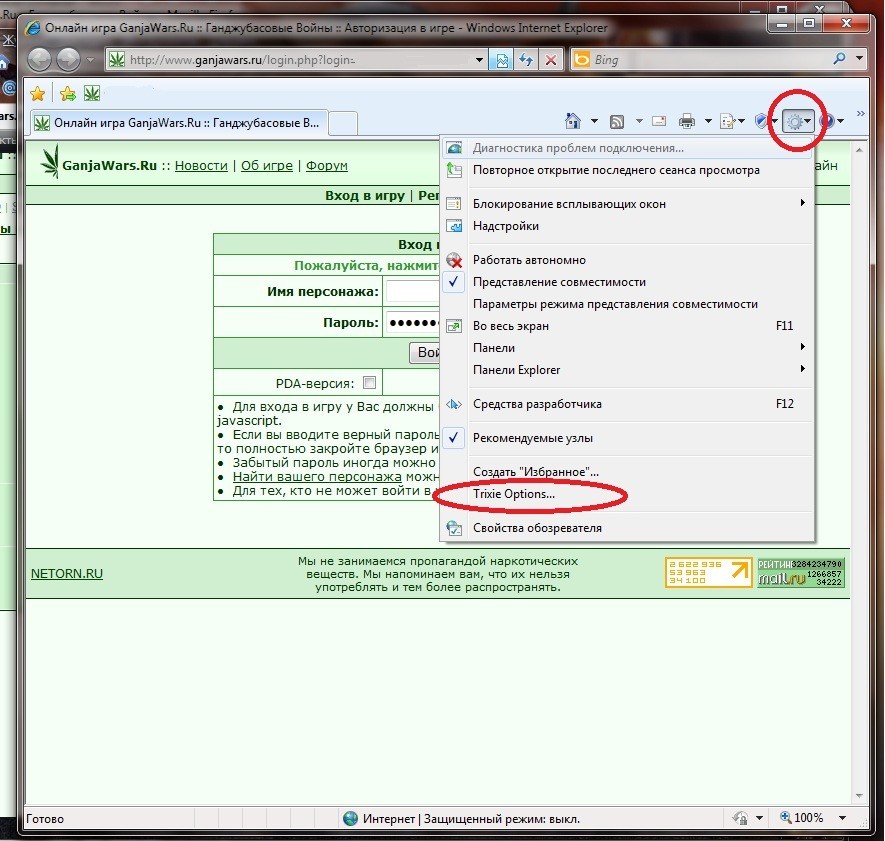Open the Help question icon

(827, 121)
